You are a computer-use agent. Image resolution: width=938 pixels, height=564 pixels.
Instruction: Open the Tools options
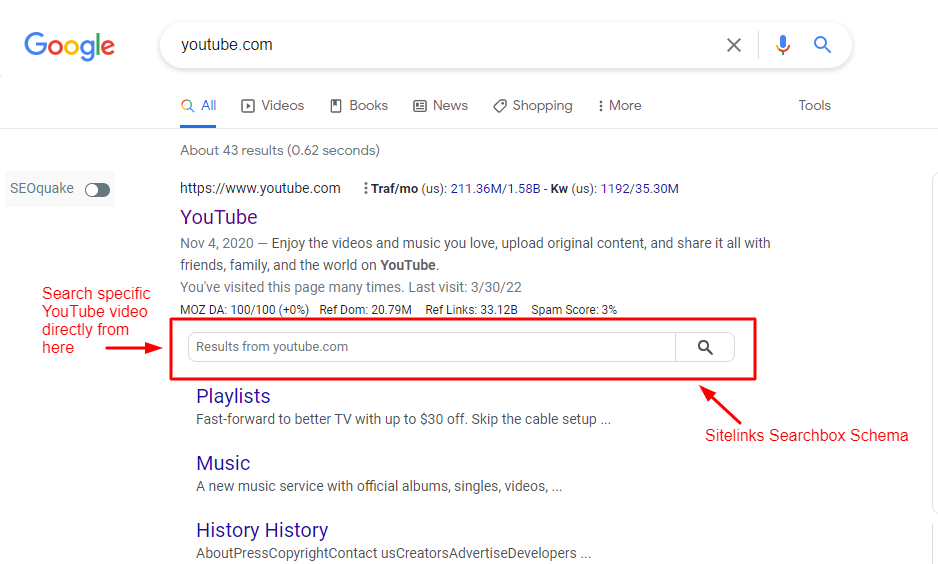(814, 106)
